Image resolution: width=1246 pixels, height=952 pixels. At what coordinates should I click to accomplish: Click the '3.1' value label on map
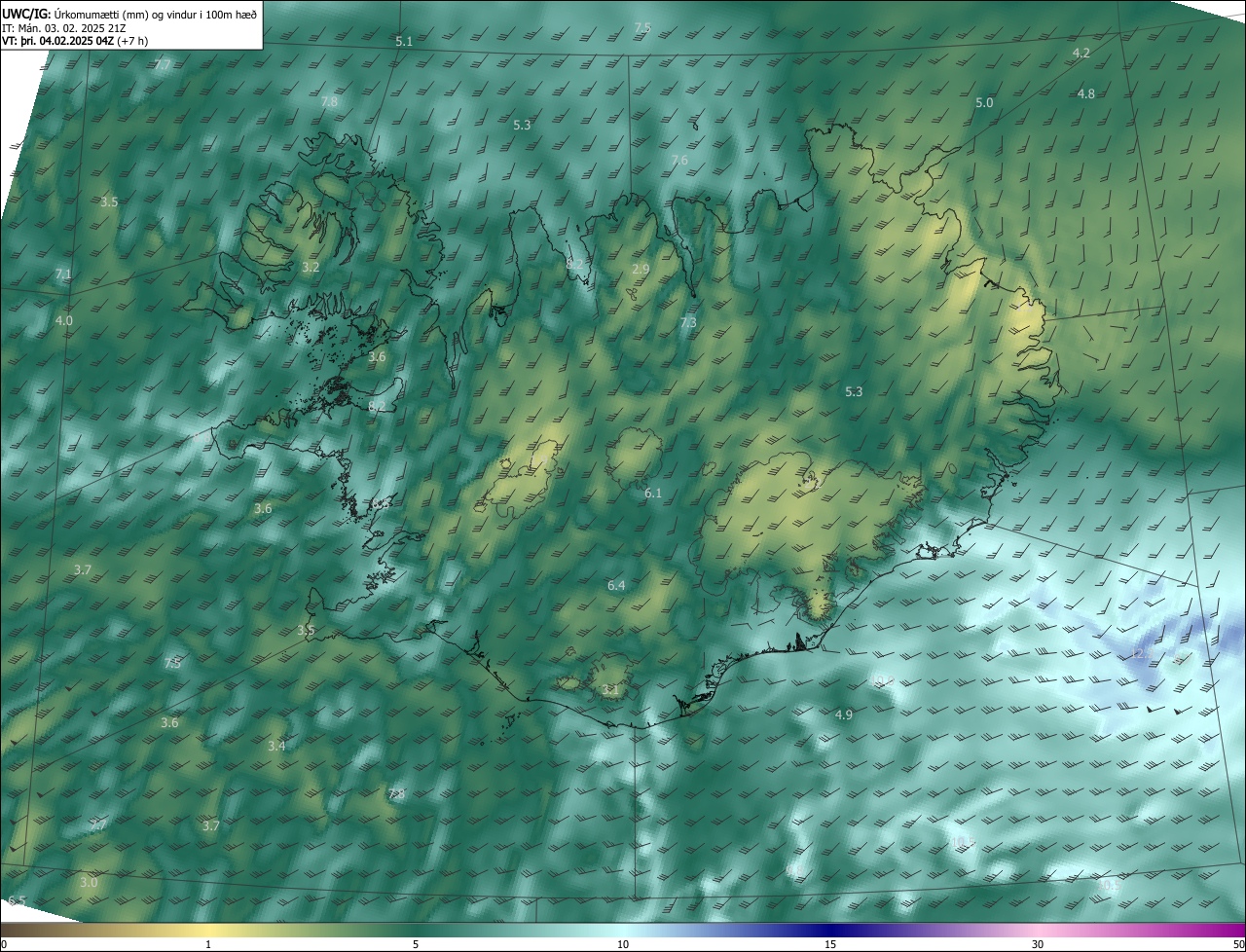[x=610, y=689]
